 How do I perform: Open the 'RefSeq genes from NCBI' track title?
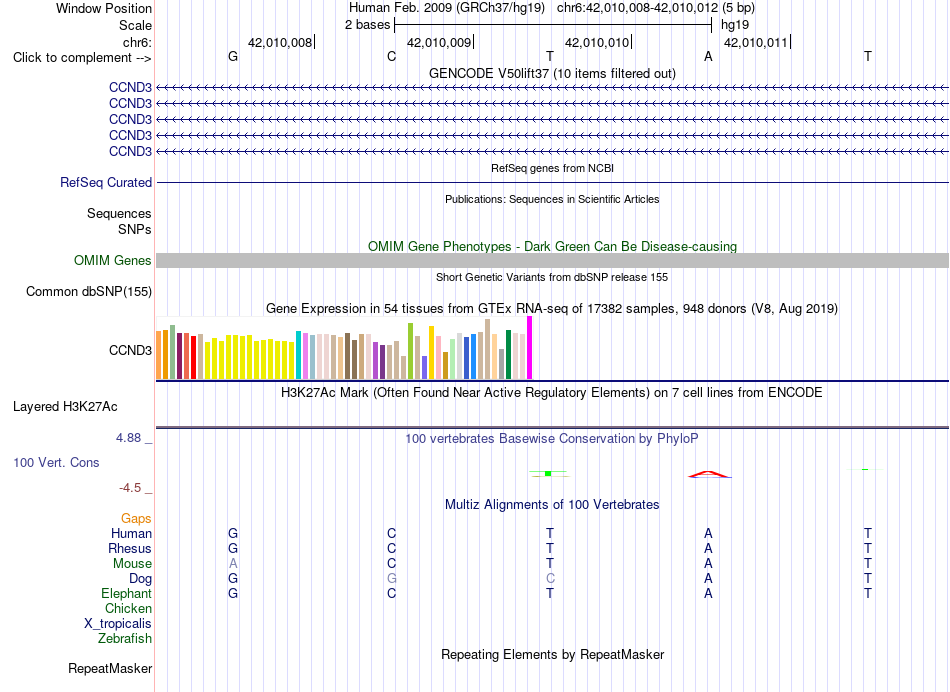pos(552,168)
